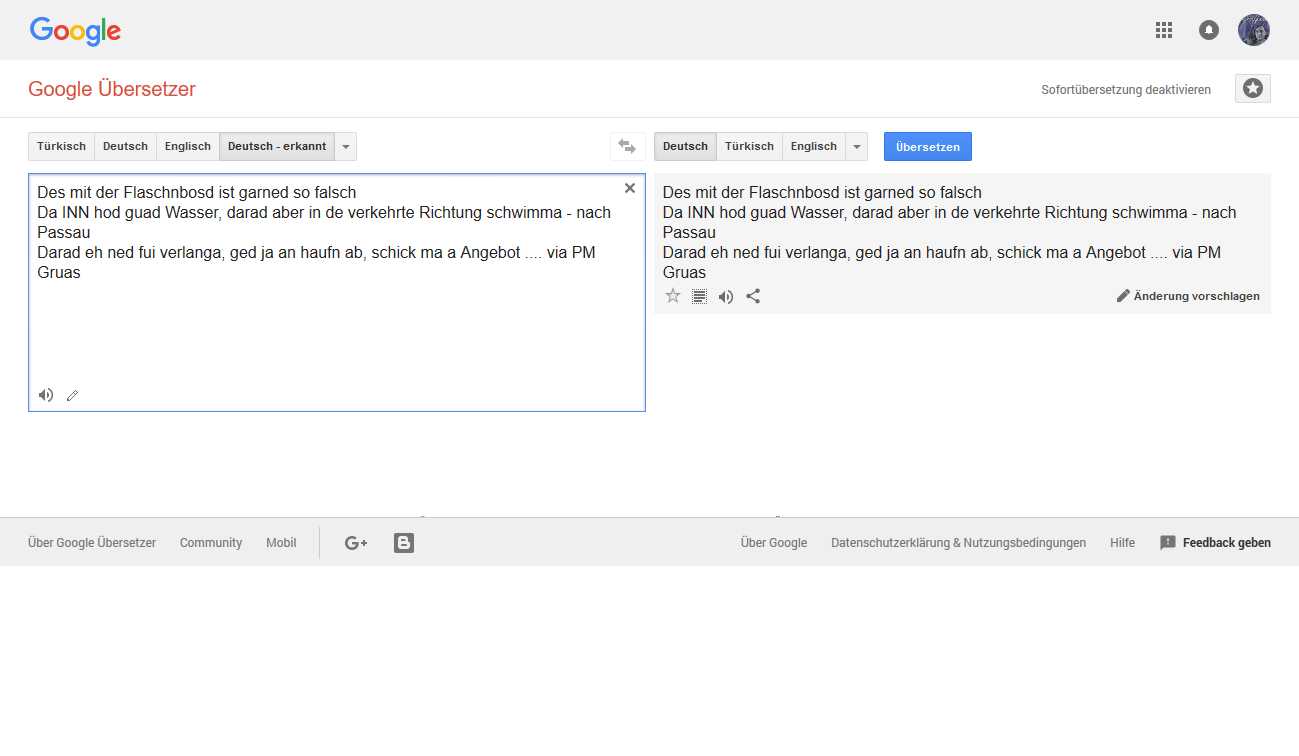Image resolution: width=1299 pixels, height=756 pixels.
Task: Open the Google apps grid
Action: (1163, 30)
